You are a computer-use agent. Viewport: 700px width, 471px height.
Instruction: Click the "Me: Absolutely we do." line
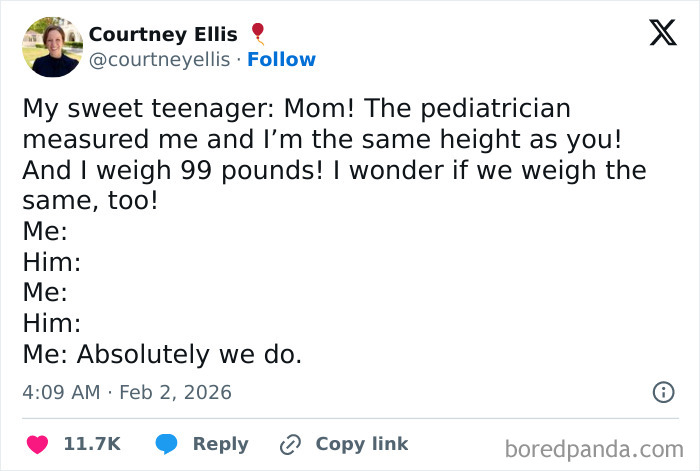(161, 354)
